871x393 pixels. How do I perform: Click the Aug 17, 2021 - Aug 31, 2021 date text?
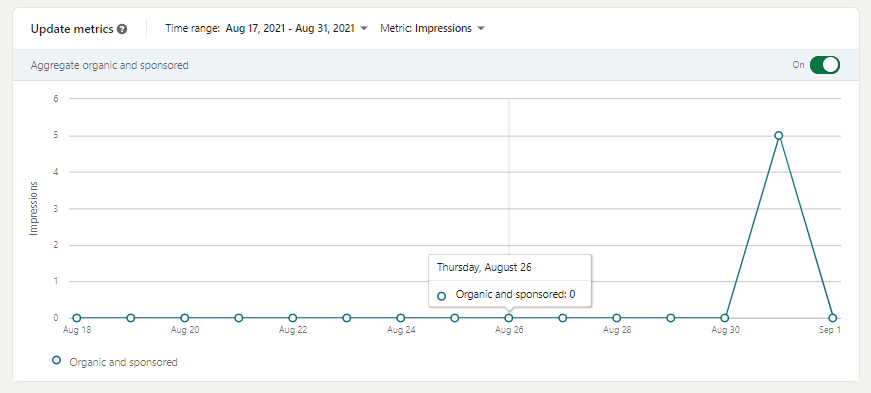[x=290, y=28]
